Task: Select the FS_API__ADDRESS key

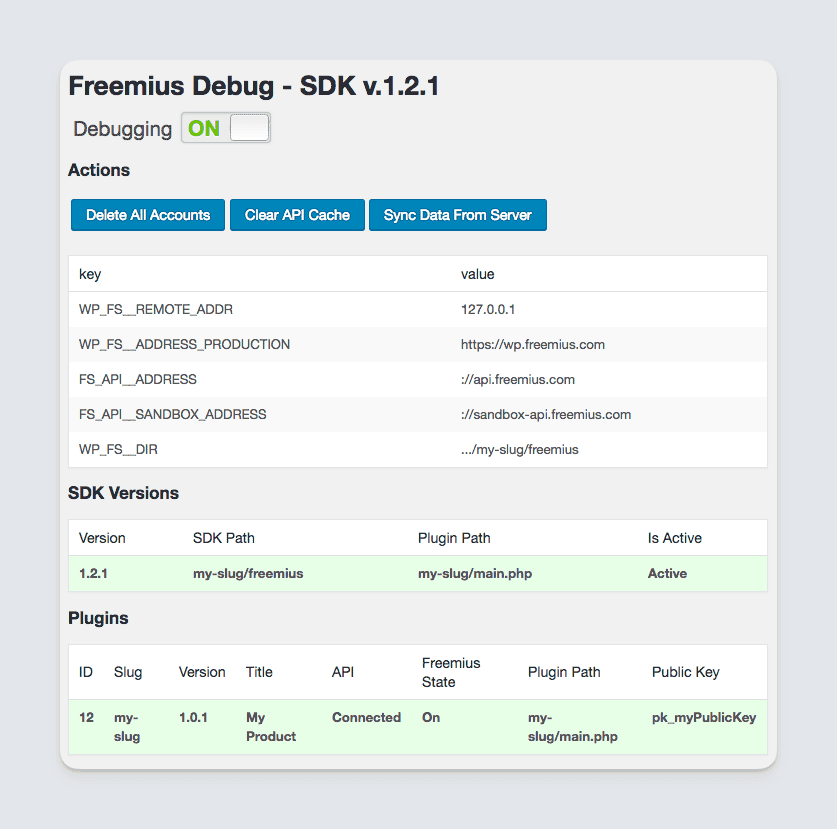Action: click(138, 380)
